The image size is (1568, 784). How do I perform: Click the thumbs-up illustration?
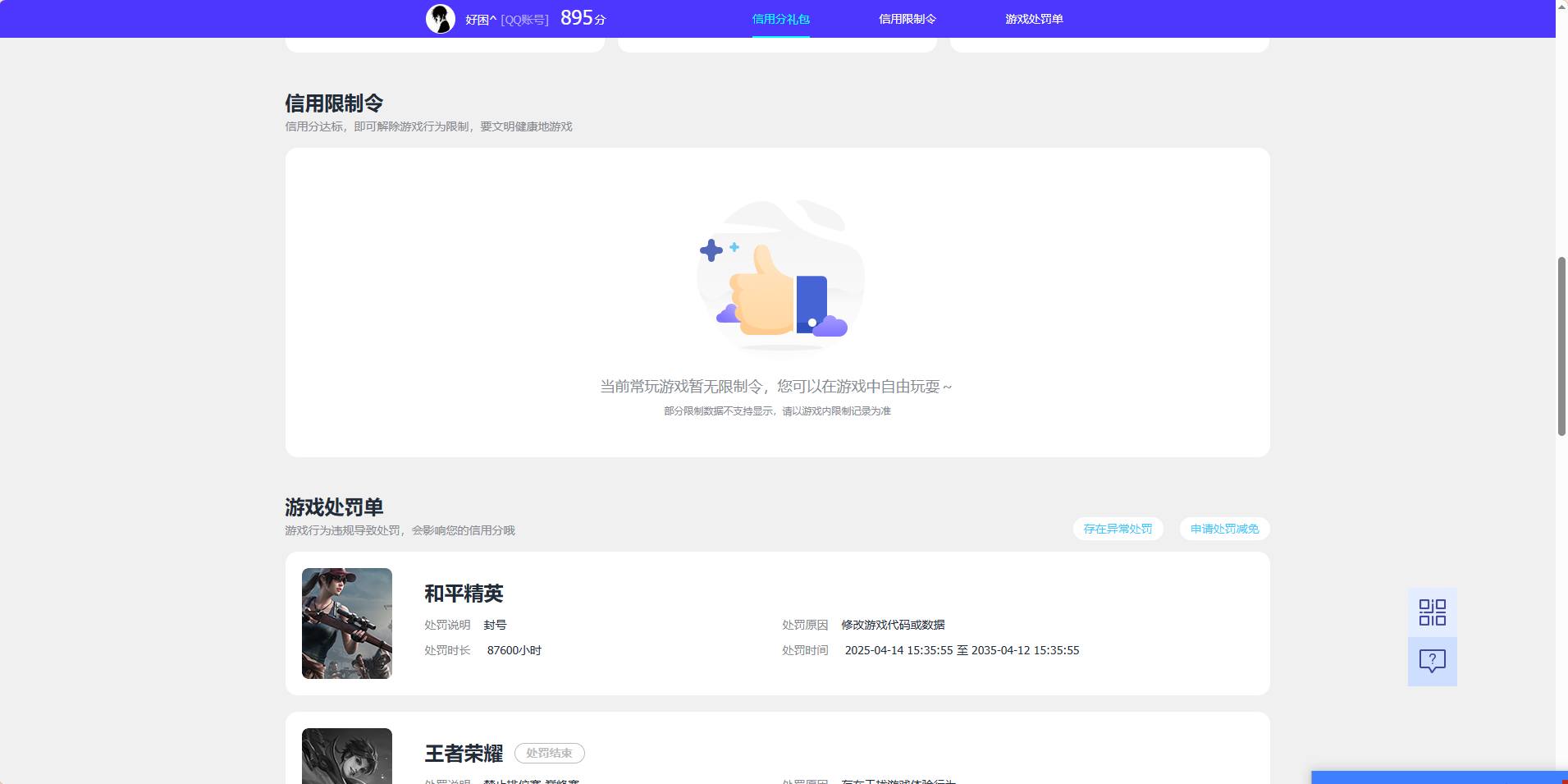(779, 276)
